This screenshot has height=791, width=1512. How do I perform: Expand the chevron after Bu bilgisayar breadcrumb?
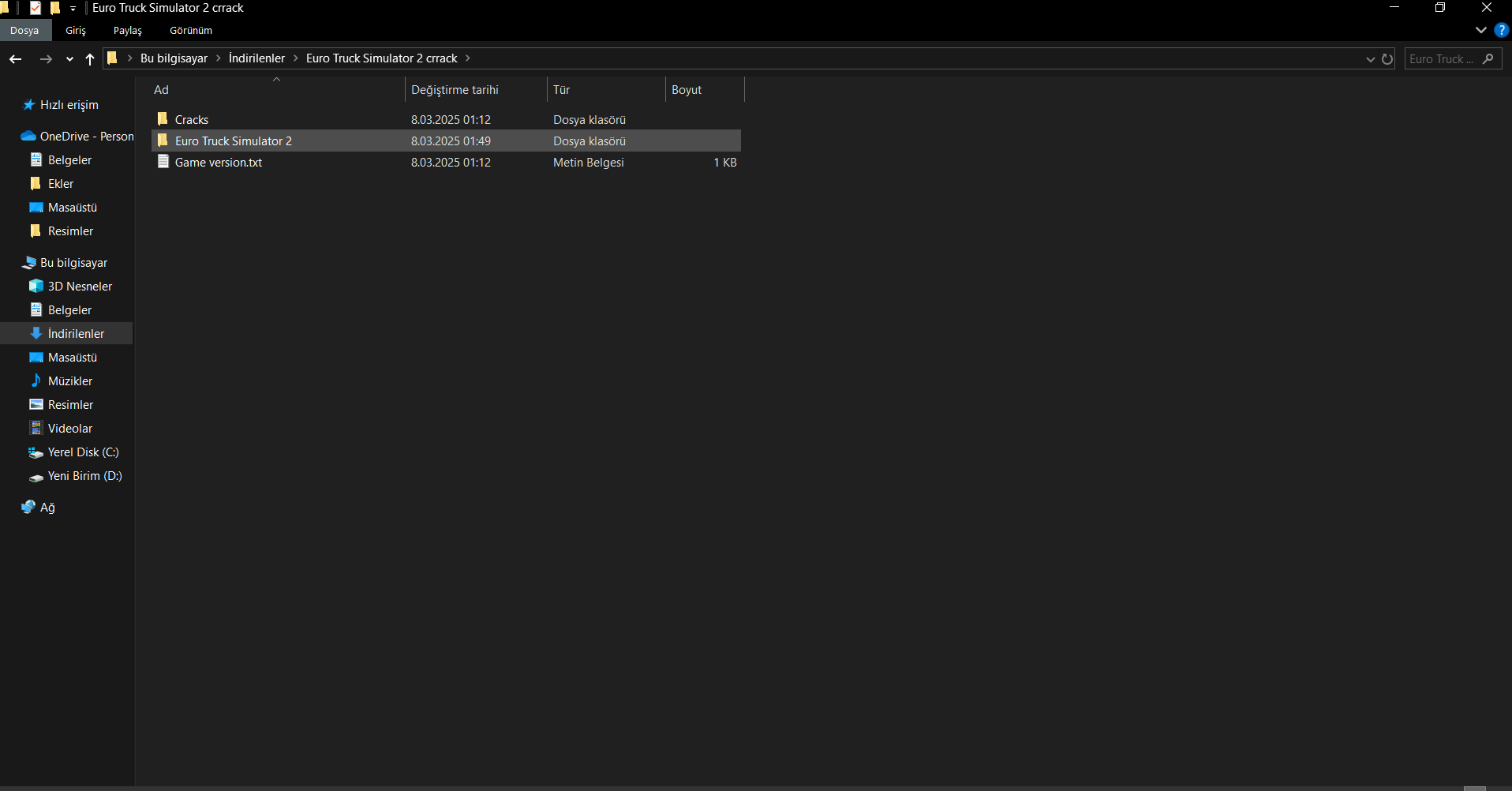coord(219,58)
